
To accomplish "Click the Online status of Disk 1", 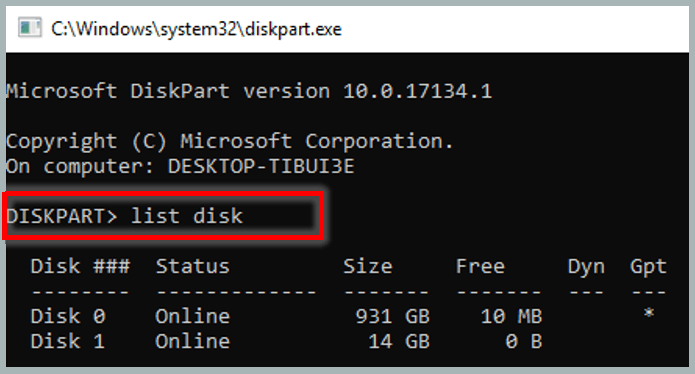I will pos(193,341).
